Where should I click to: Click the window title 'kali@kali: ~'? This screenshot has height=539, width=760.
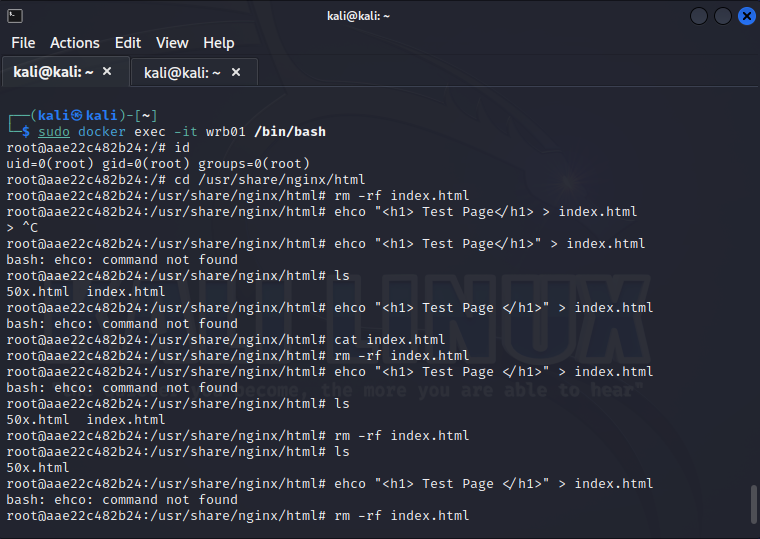(x=358, y=16)
